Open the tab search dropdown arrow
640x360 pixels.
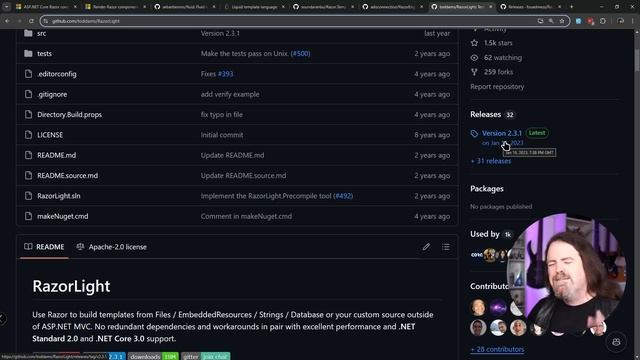7,7
